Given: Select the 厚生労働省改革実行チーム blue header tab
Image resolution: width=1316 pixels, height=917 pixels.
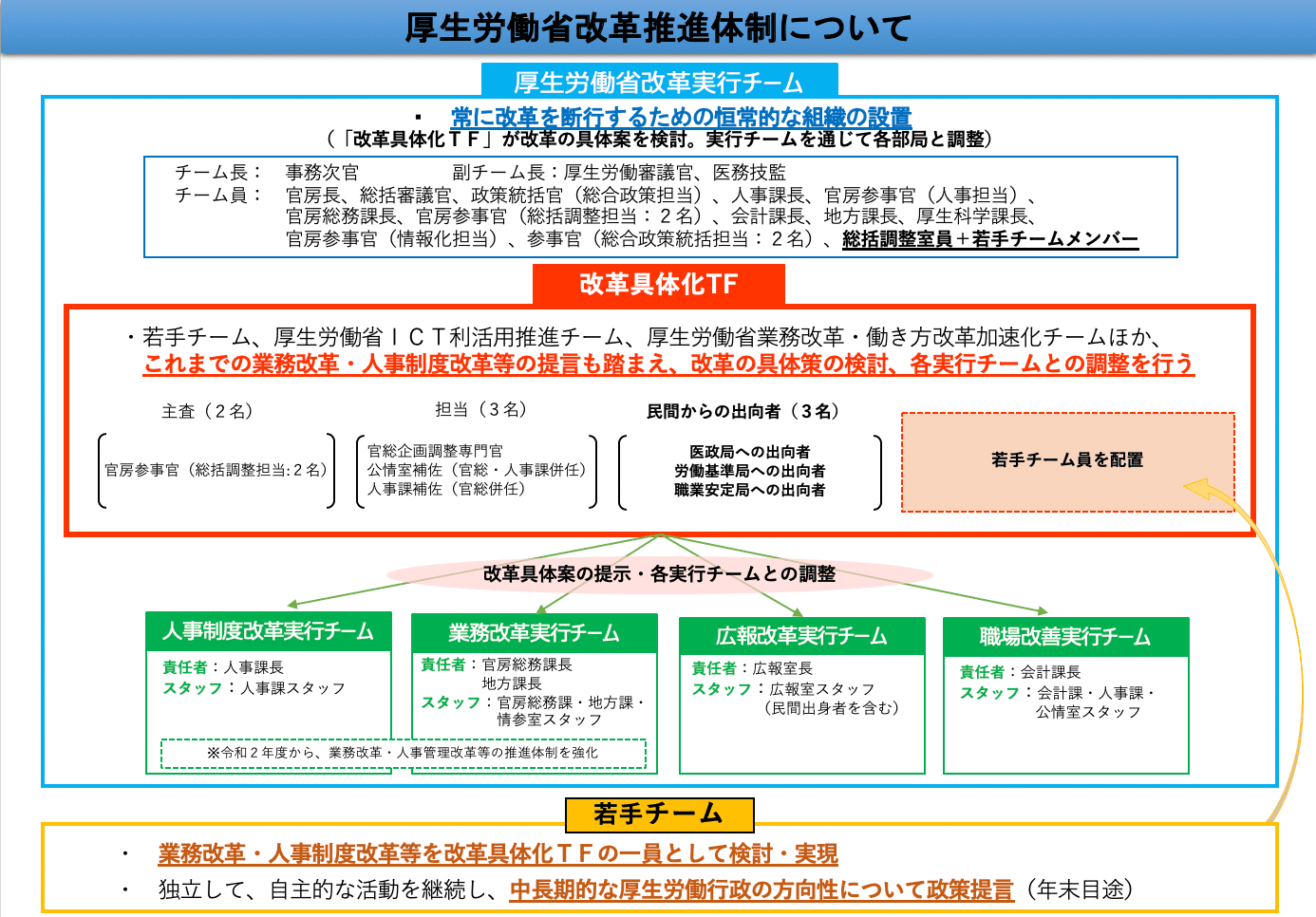Looking at the screenshot, I should coord(659,82).
